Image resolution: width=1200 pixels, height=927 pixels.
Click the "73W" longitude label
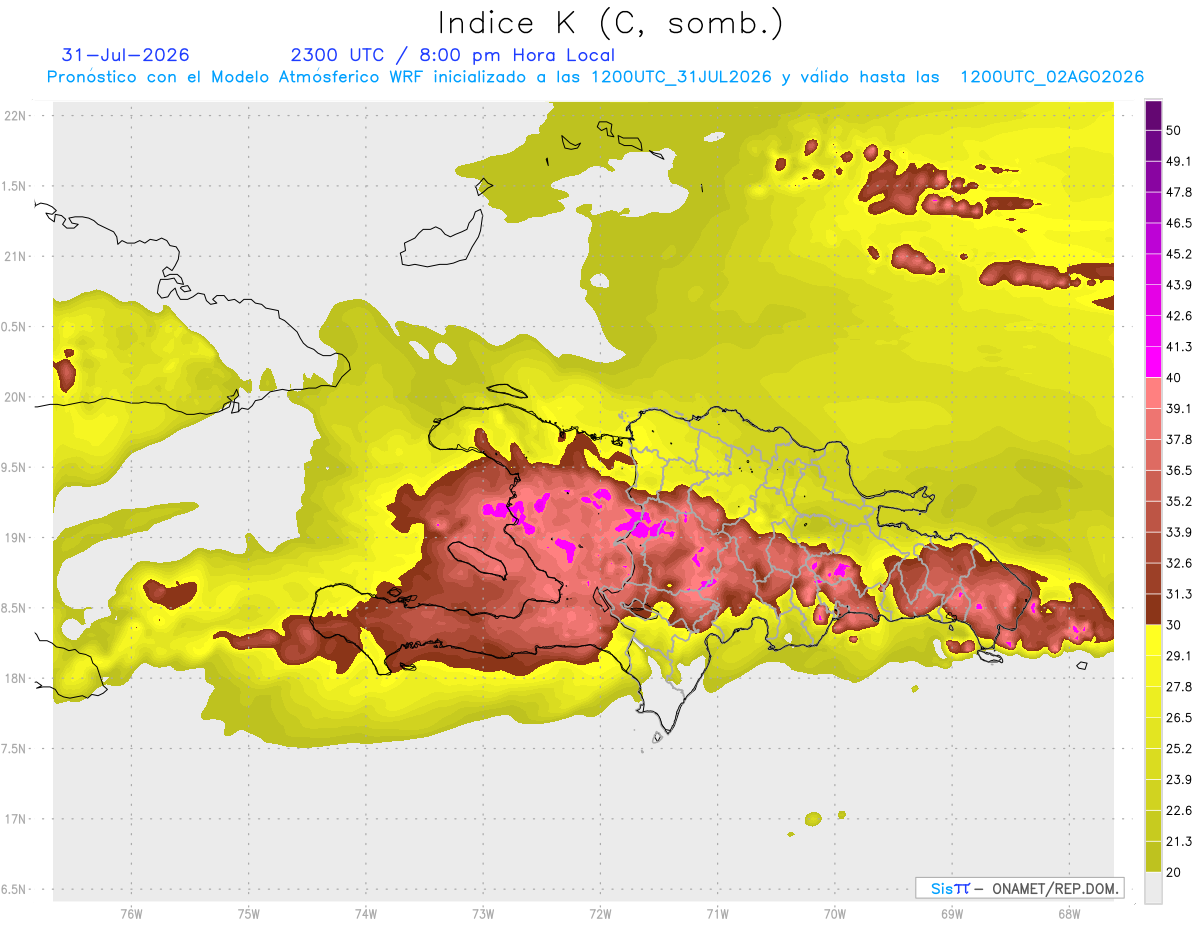(483, 913)
